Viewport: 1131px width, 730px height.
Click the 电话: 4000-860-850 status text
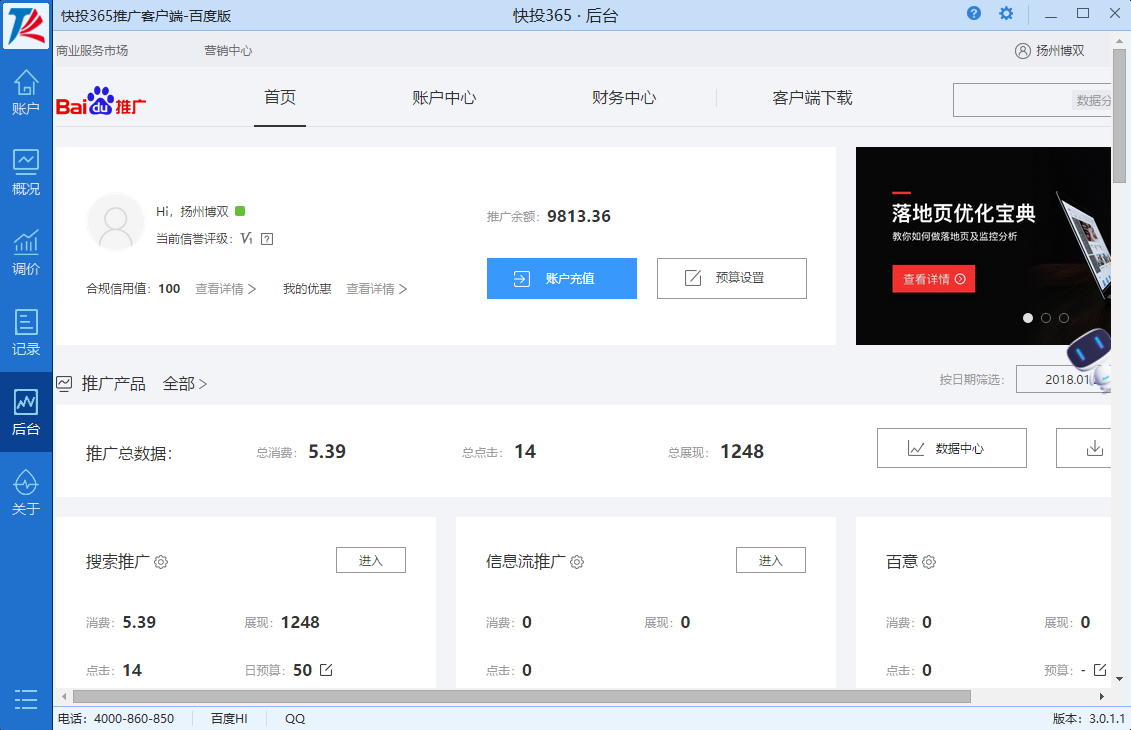coord(116,718)
